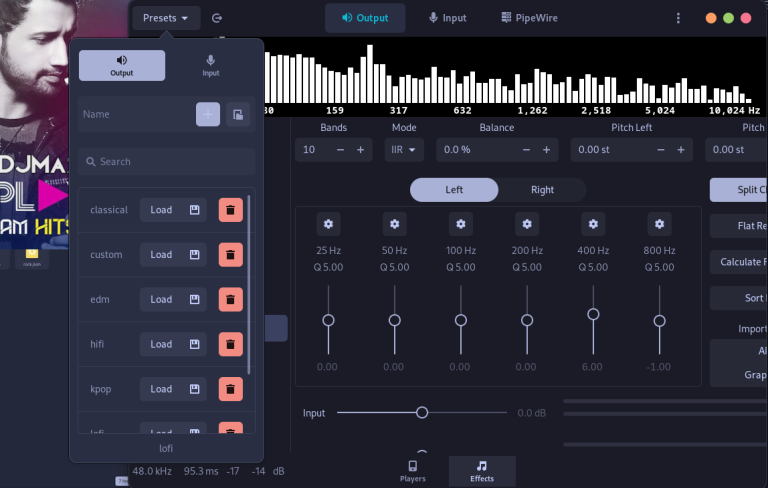
Task: Click the Input level slider handle
Action: pyautogui.click(x=422, y=412)
